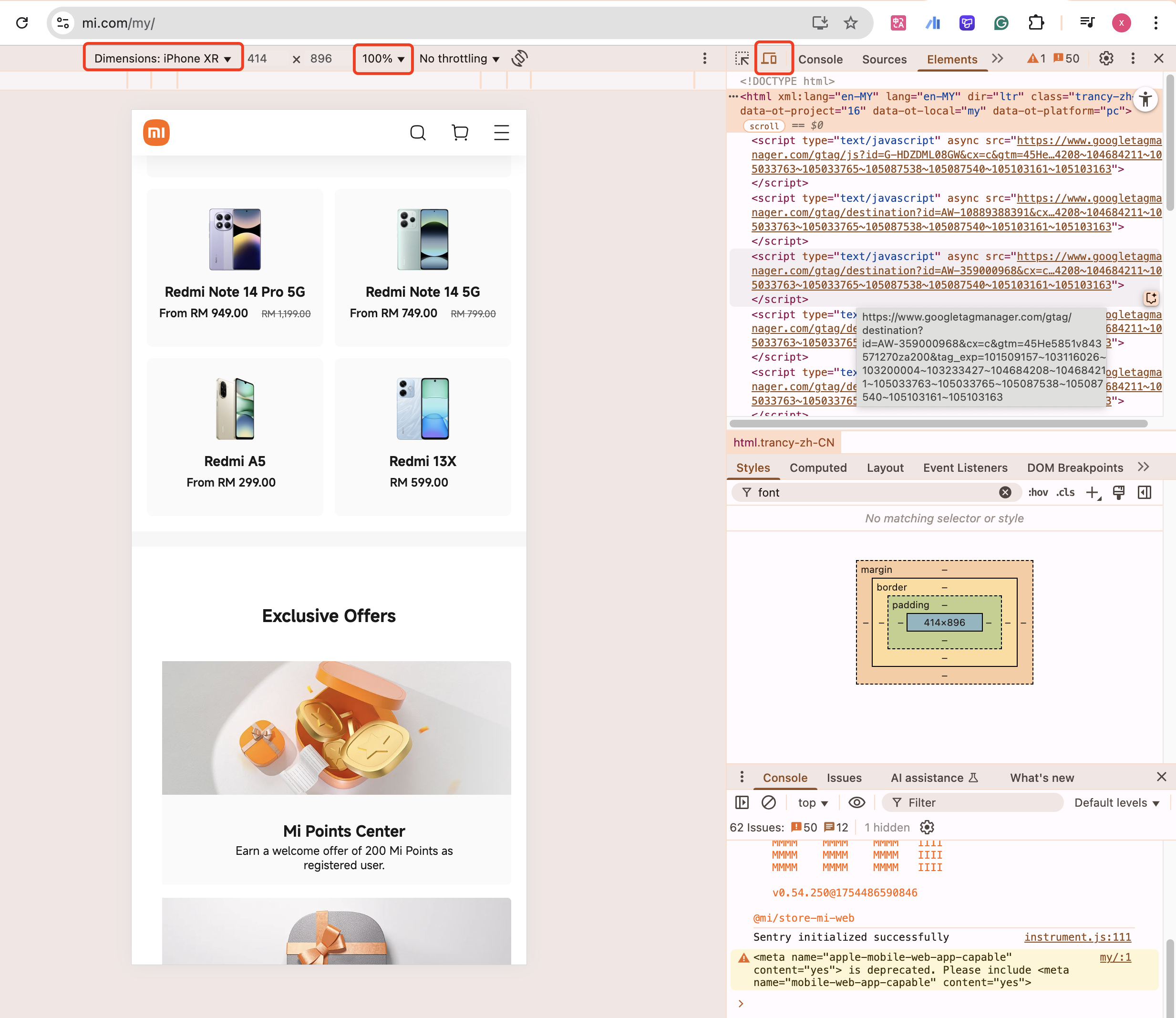Focus the console Filter input
This screenshot has height=1018, width=1176.
[972, 802]
